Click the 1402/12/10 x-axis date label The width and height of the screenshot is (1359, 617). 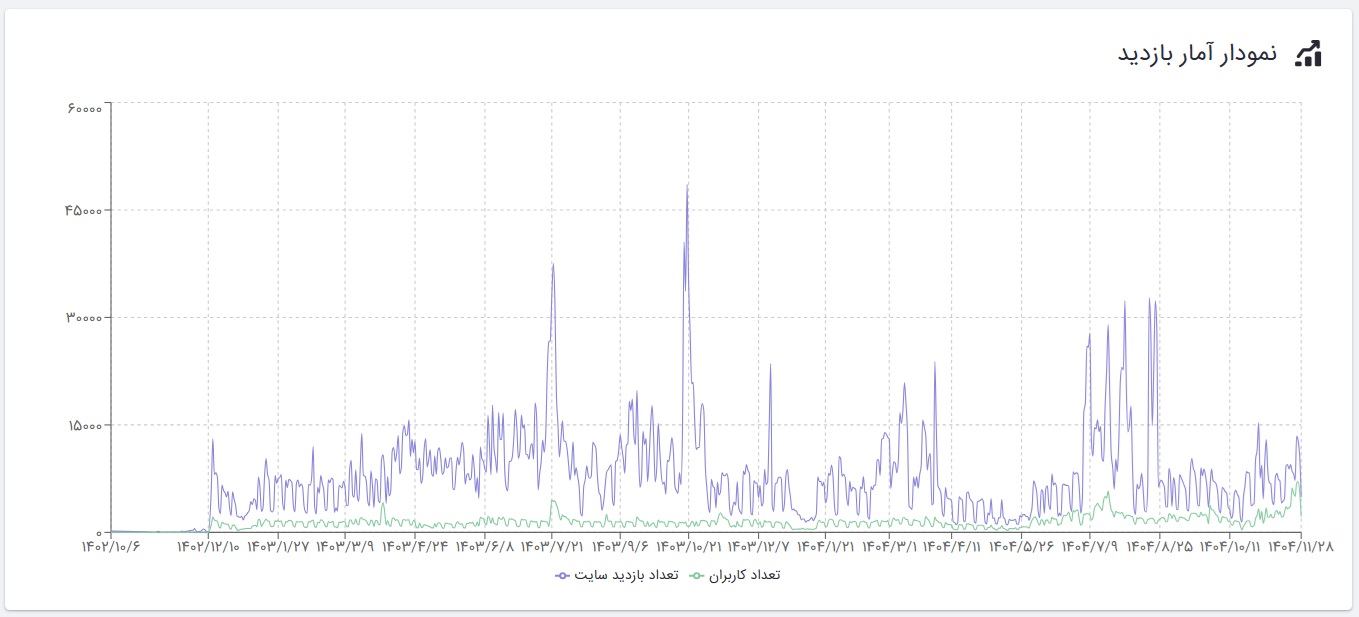point(209,547)
